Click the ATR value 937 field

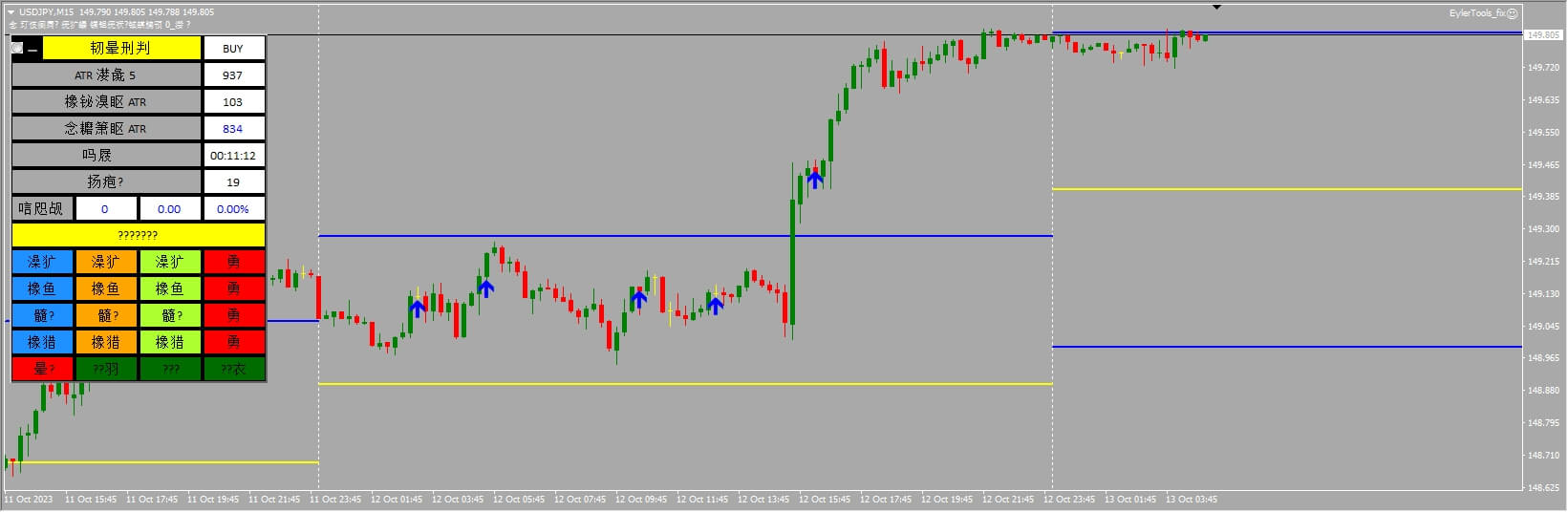pyautogui.click(x=233, y=75)
